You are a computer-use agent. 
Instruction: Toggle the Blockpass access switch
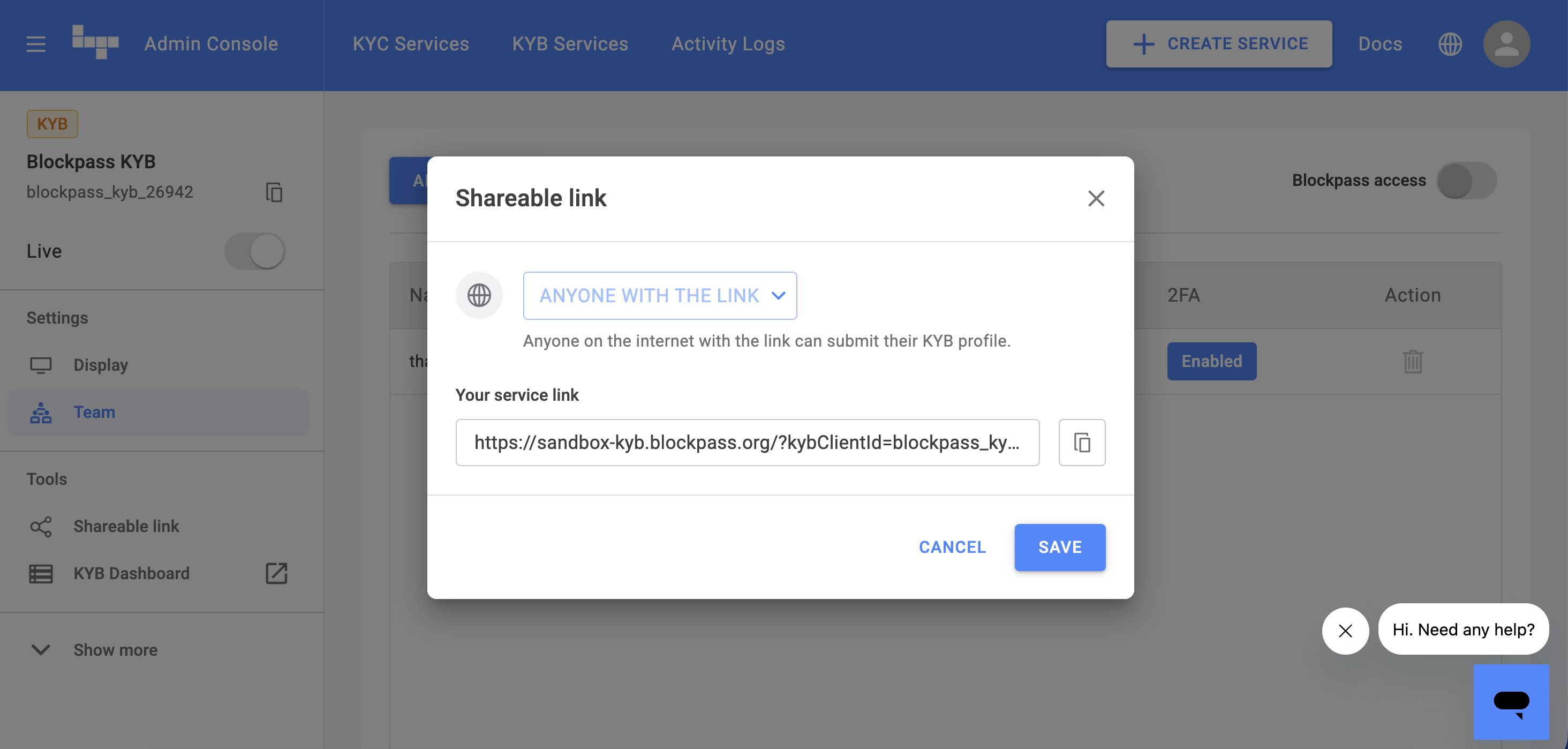click(1466, 181)
